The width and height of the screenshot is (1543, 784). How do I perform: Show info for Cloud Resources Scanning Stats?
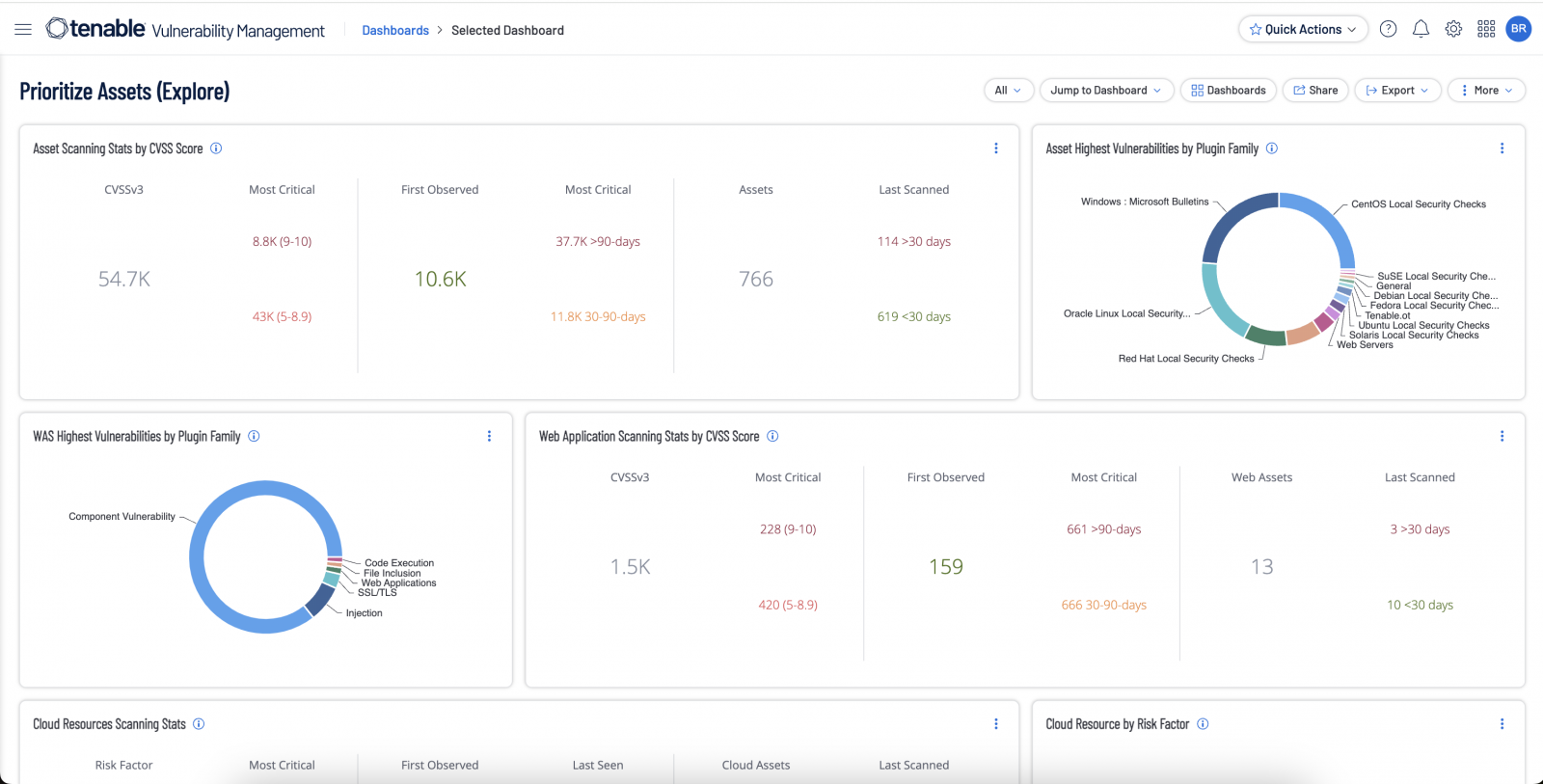click(x=199, y=724)
